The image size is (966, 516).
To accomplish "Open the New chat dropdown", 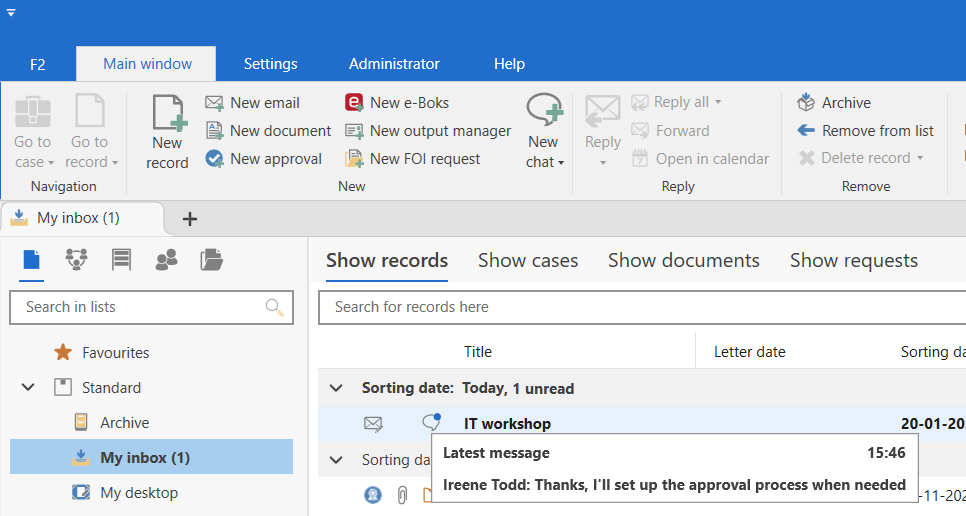I will (x=545, y=162).
